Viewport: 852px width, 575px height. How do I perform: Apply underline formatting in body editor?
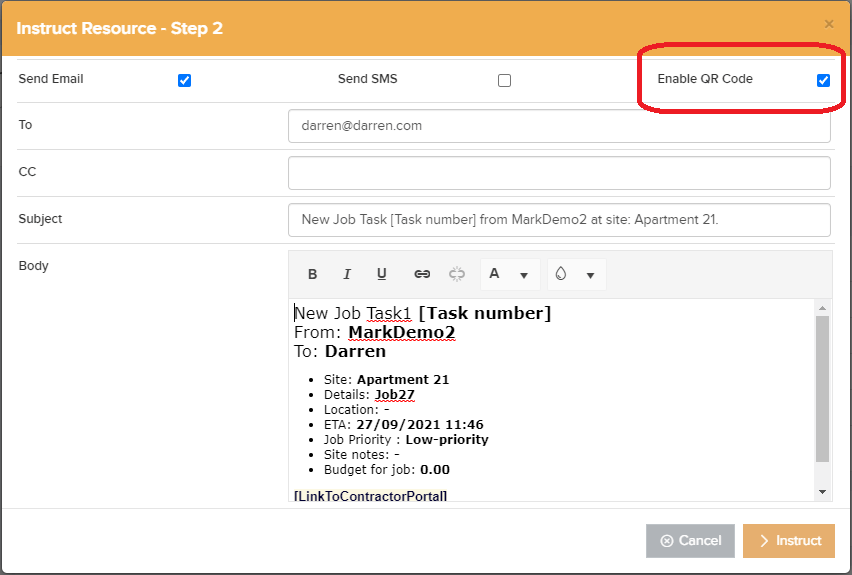(x=381, y=274)
